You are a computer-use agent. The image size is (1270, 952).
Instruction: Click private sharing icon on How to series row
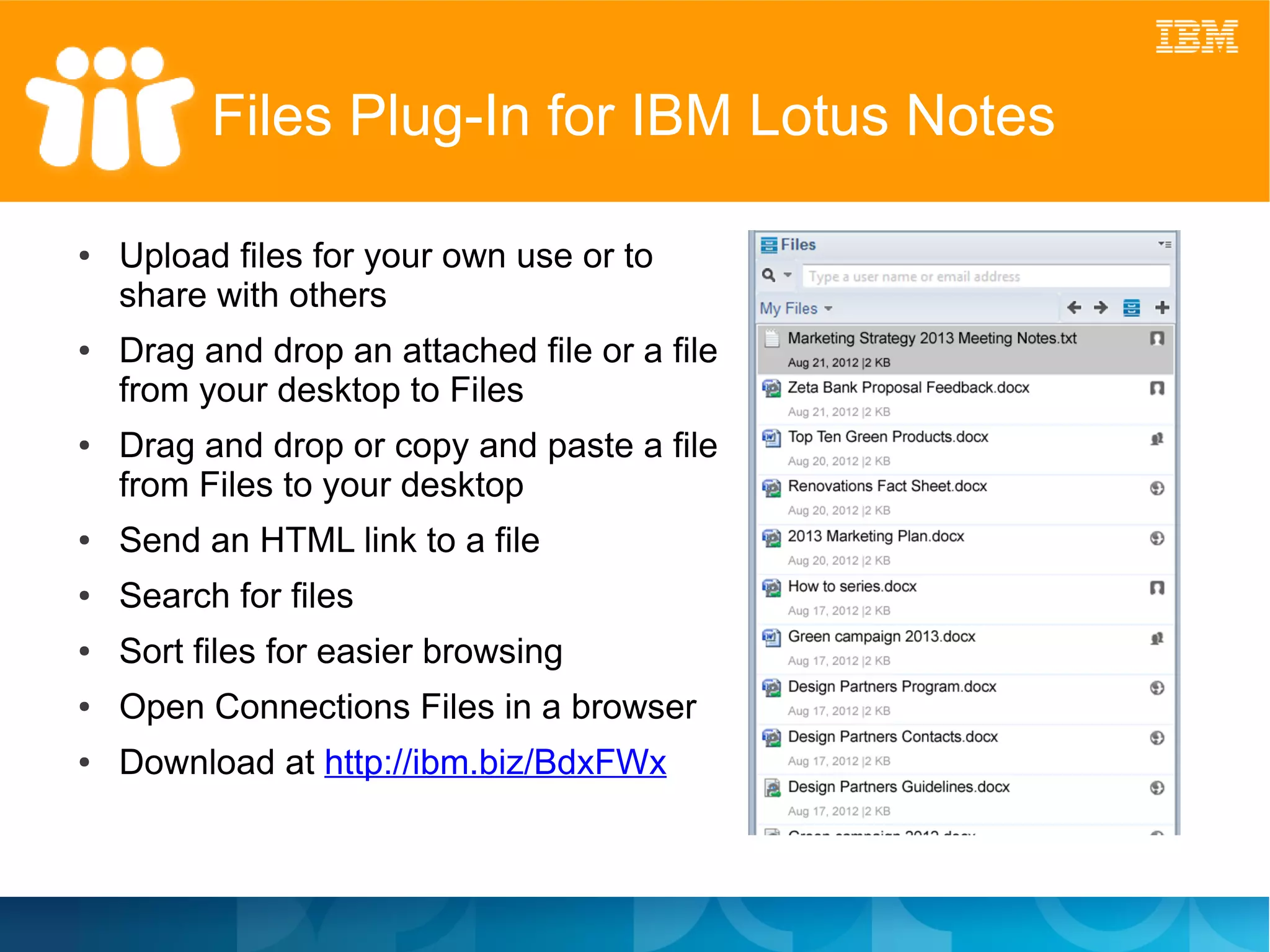click(1157, 588)
